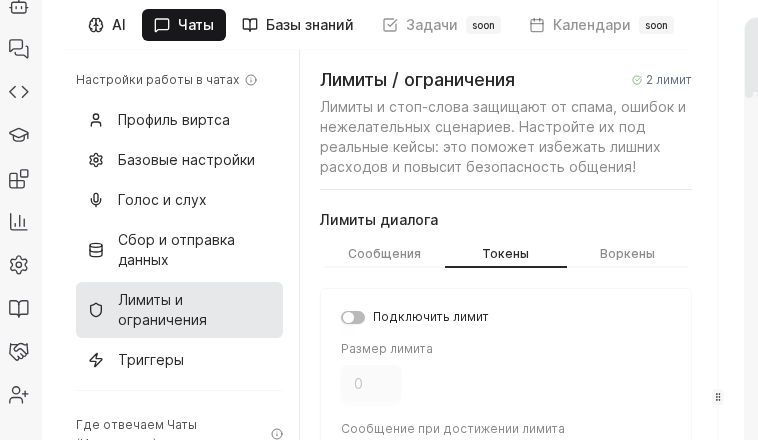The image size is (758, 440).
Task: Open the Базы знаний tab
Action: (x=298, y=25)
